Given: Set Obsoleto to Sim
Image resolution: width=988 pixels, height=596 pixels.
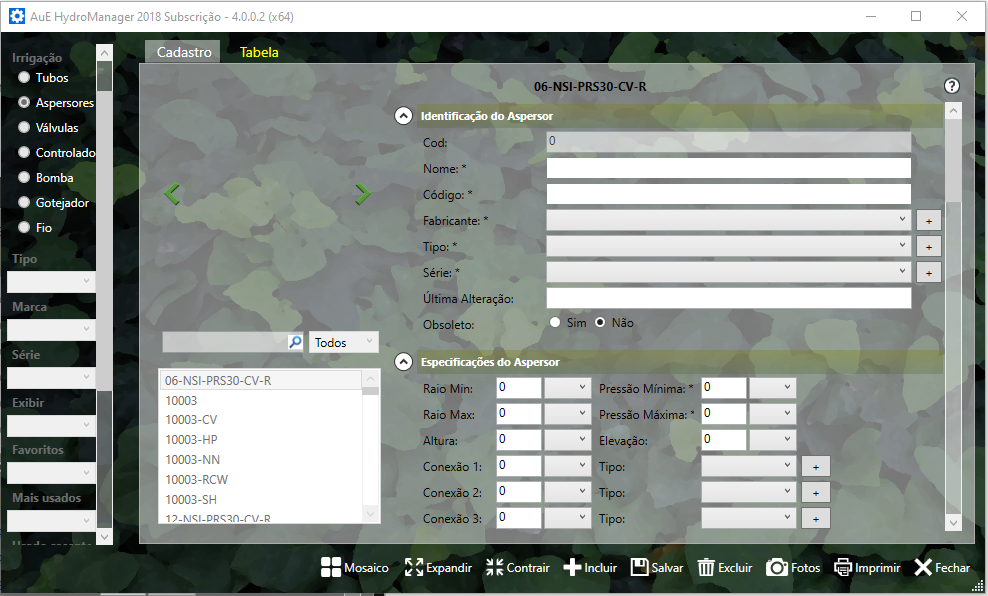Looking at the screenshot, I should click(x=555, y=322).
